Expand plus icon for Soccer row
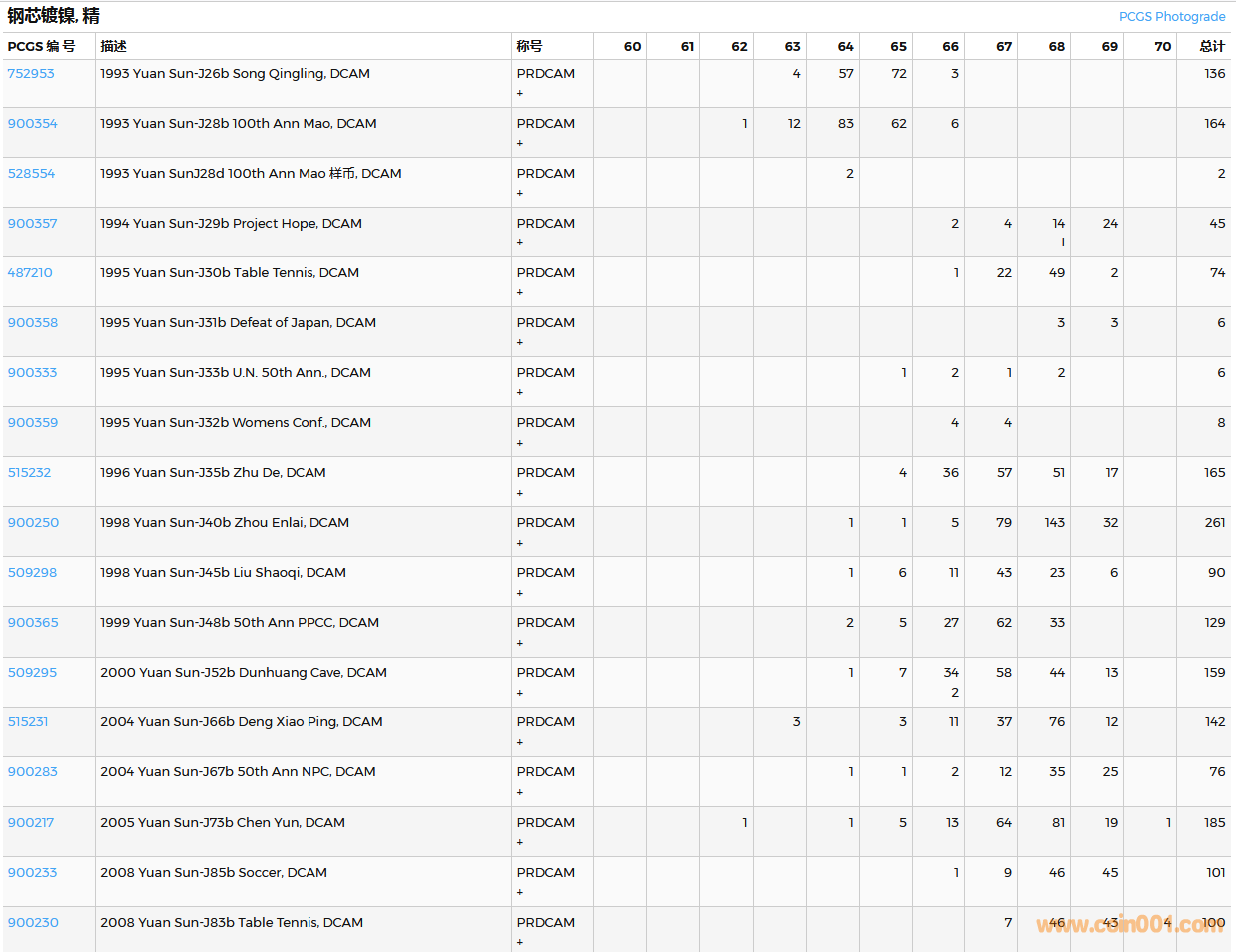 (520, 892)
